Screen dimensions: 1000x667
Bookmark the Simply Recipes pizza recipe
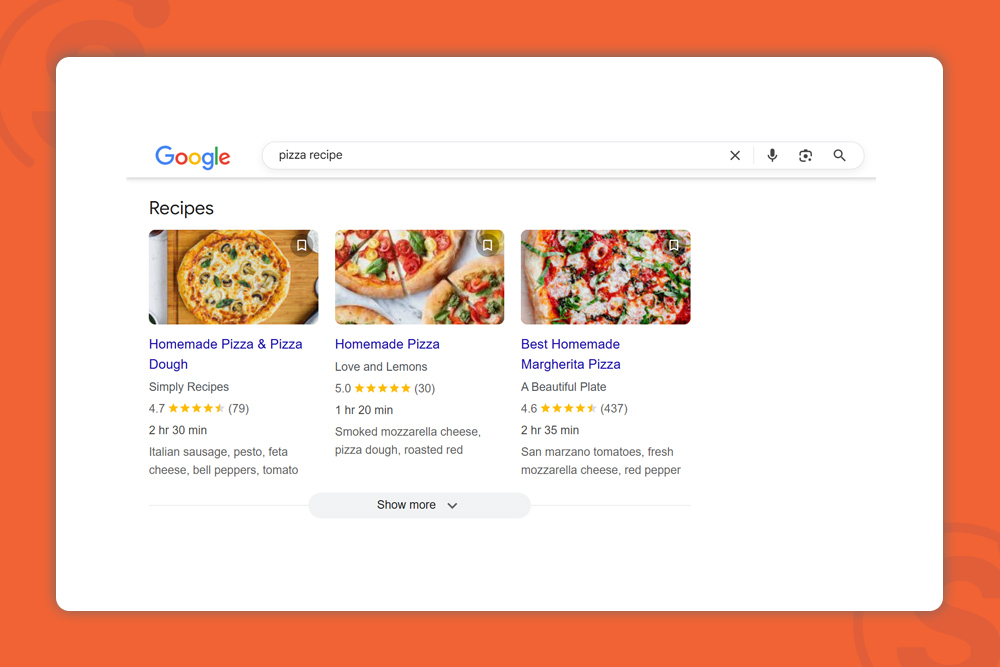(302, 246)
